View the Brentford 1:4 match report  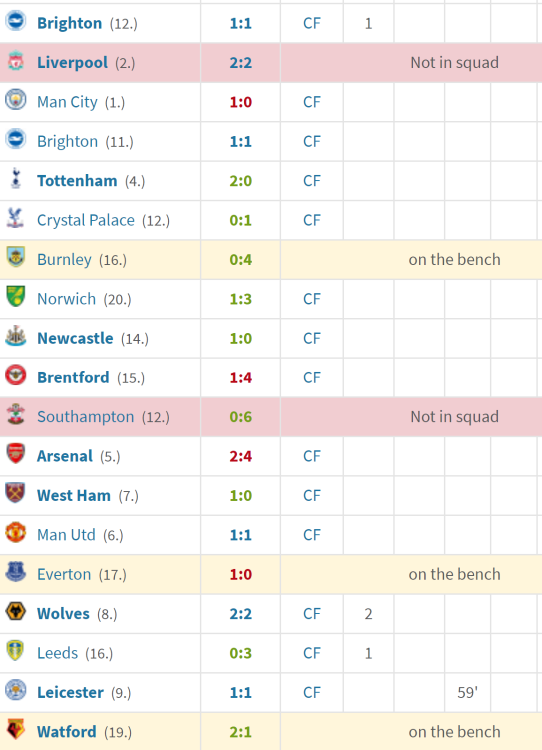[x=241, y=377]
